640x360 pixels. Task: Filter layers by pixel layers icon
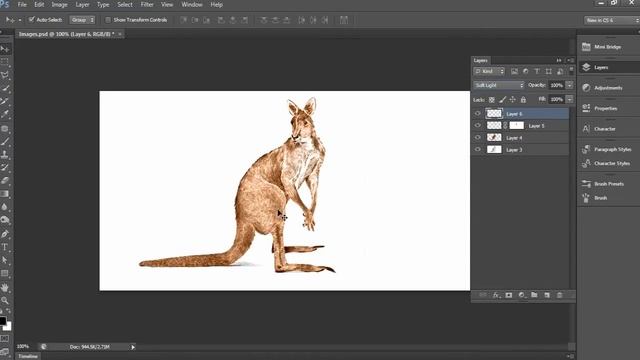(514, 71)
